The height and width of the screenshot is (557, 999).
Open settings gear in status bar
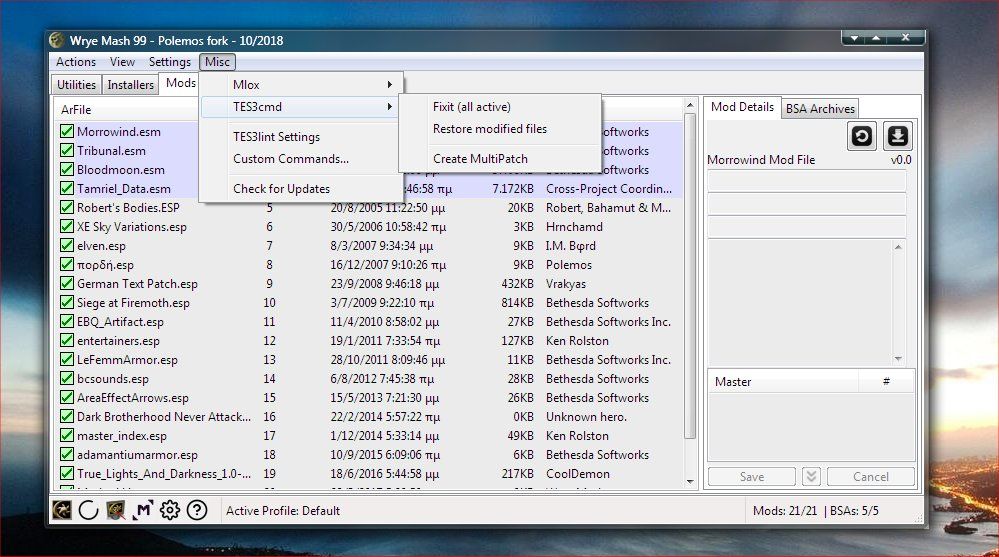coord(169,510)
